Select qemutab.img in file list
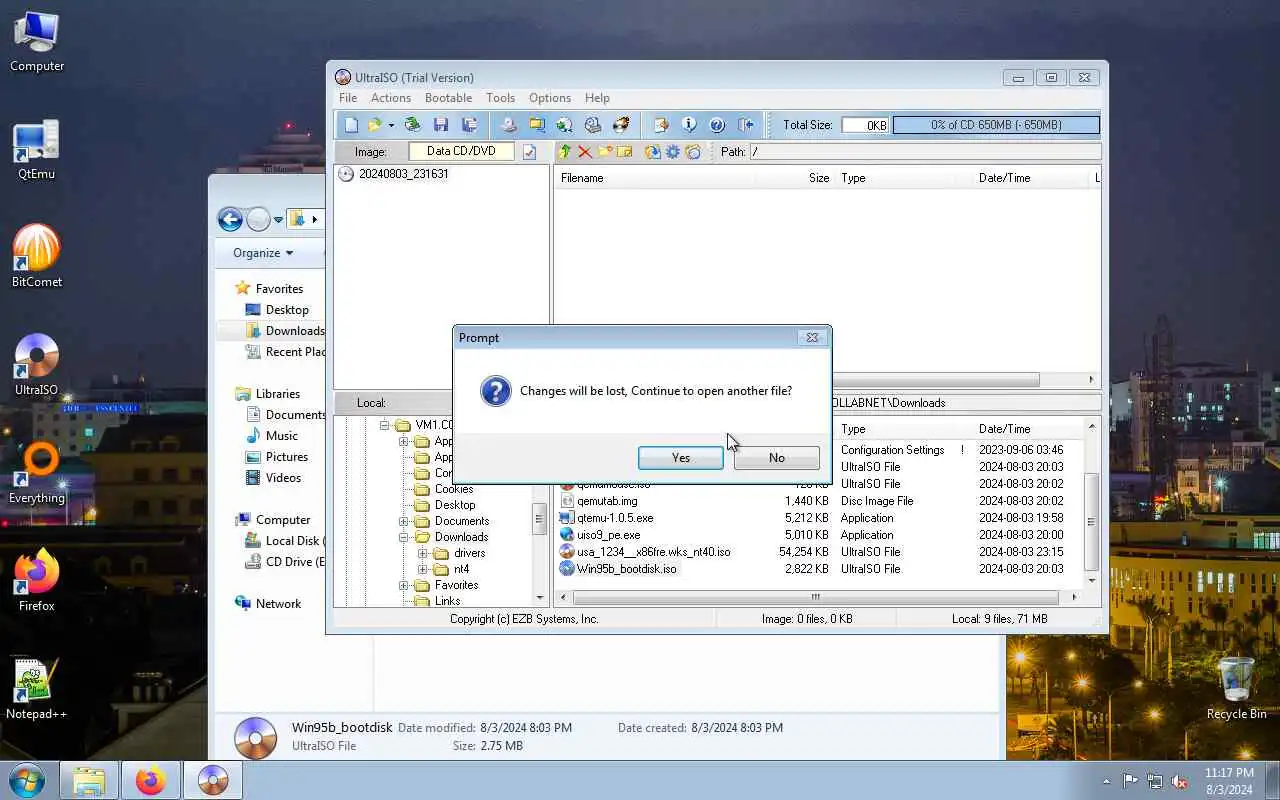The height and width of the screenshot is (800, 1280). [607, 501]
